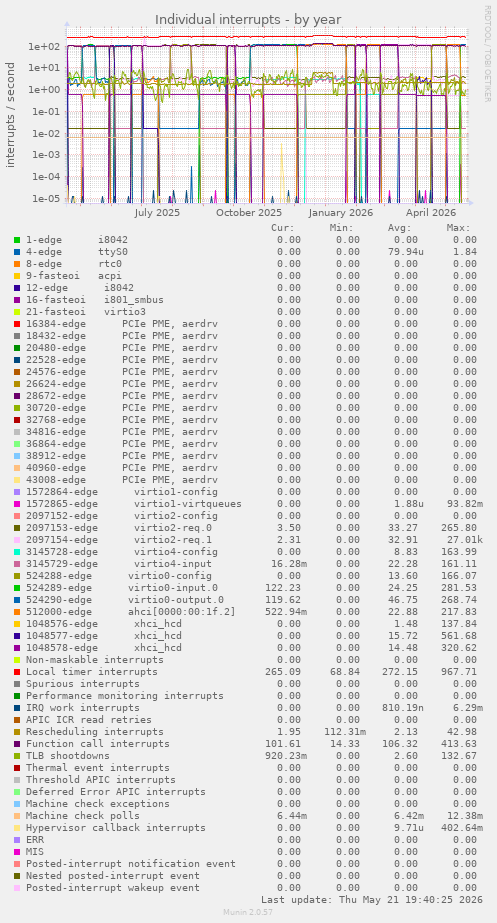The height and width of the screenshot is (923, 497).
Task: Click the April 2026 axis label
Action: click(x=432, y=213)
